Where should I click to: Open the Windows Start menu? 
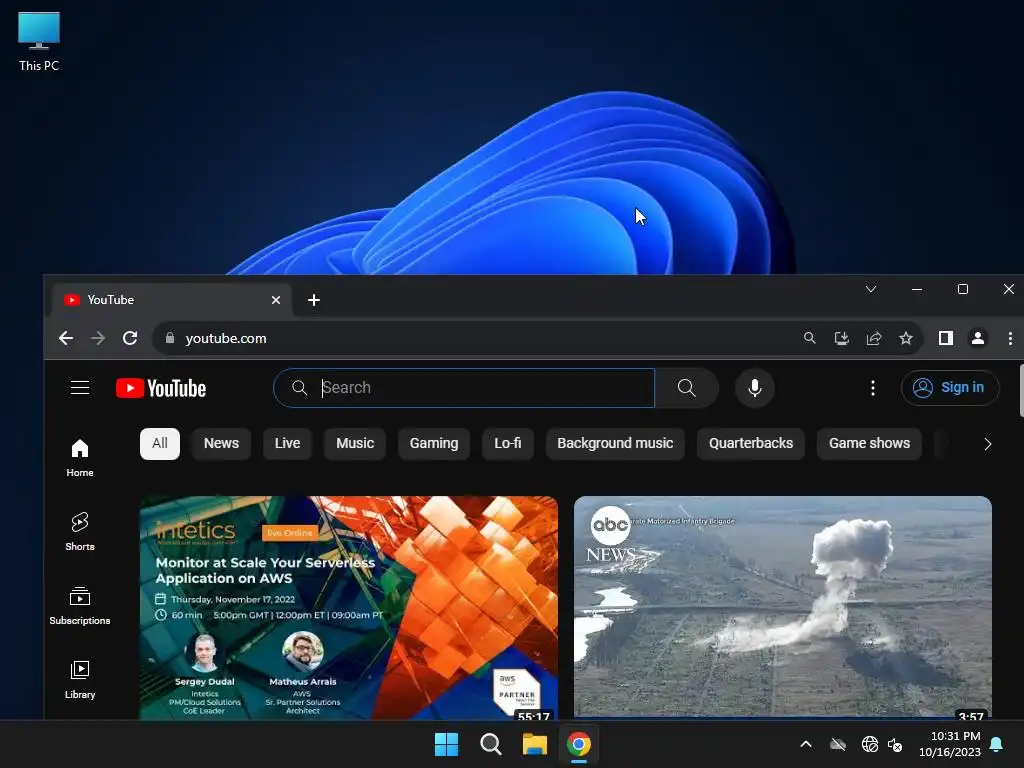click(447, 744)
